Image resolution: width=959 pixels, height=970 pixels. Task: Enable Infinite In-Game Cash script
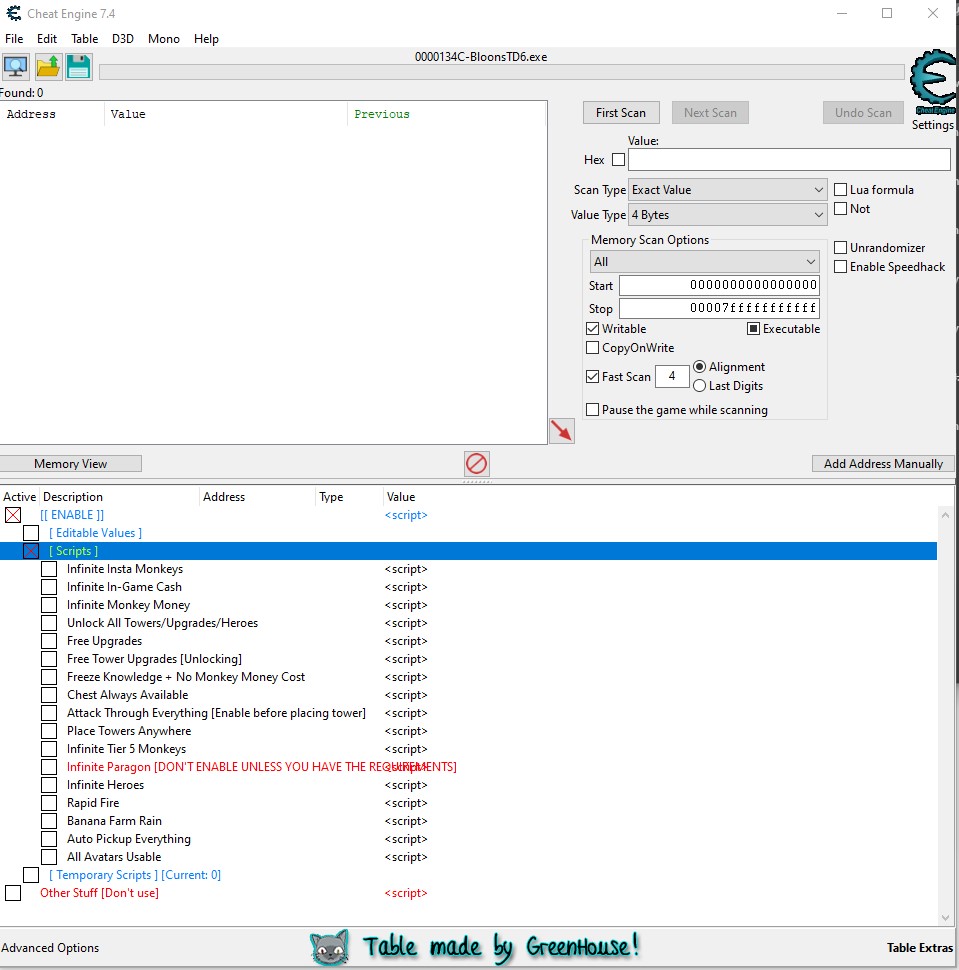pos(49,586)
